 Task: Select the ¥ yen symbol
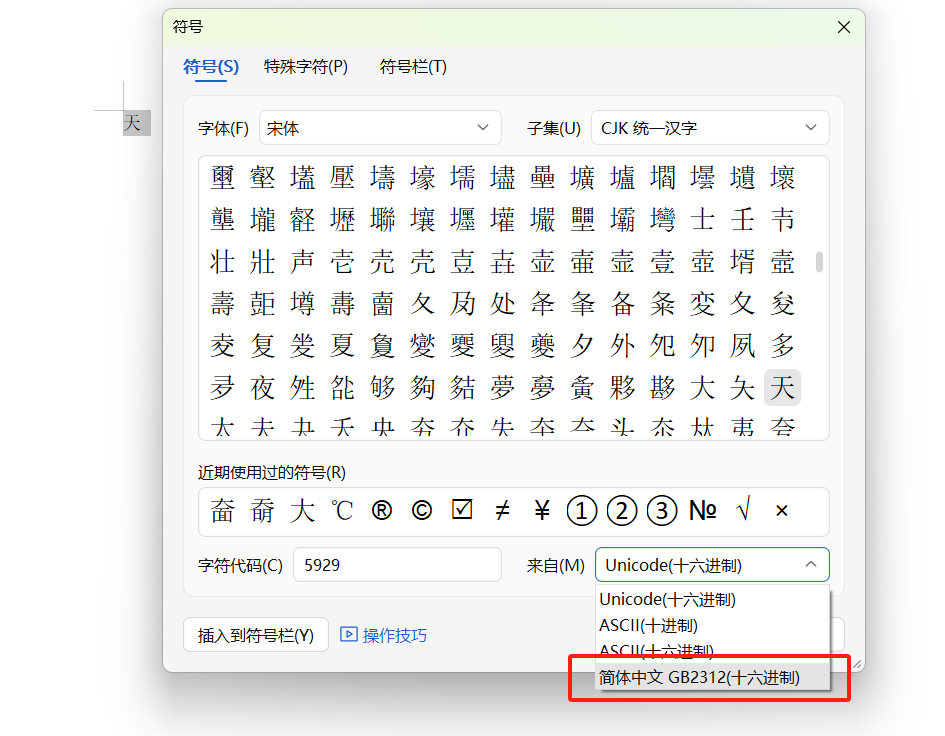tap(541, 510)
